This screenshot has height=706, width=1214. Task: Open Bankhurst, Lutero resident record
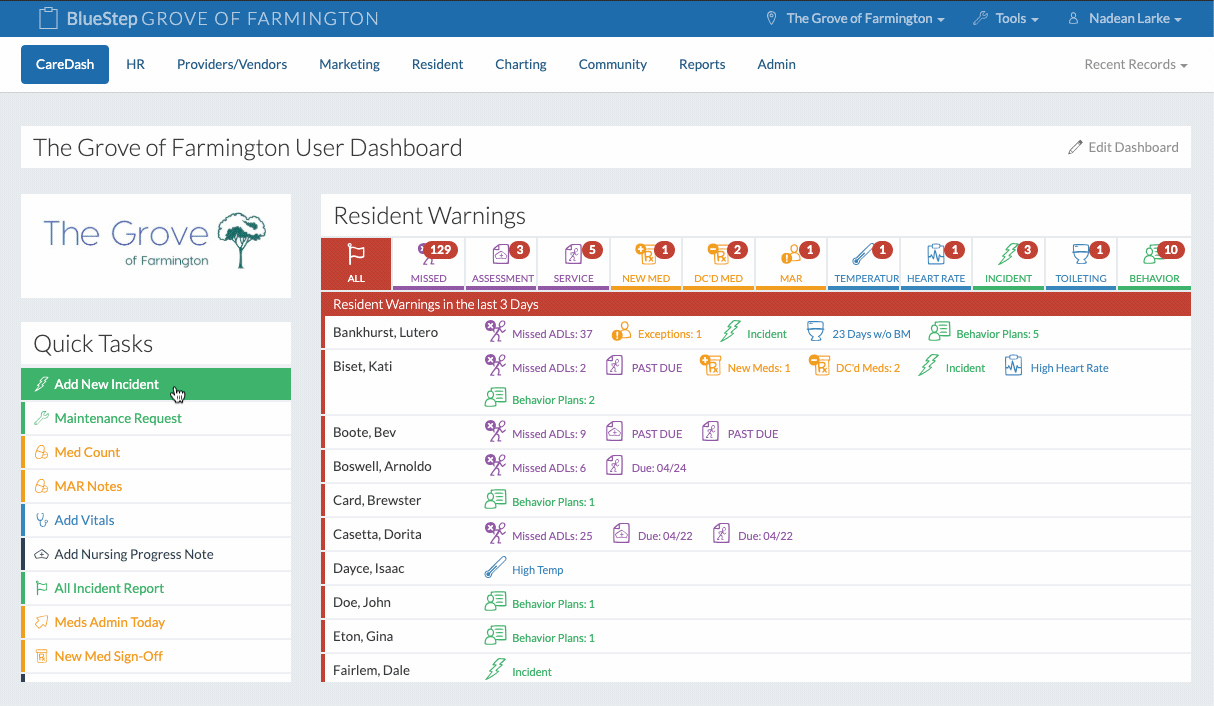385,333
